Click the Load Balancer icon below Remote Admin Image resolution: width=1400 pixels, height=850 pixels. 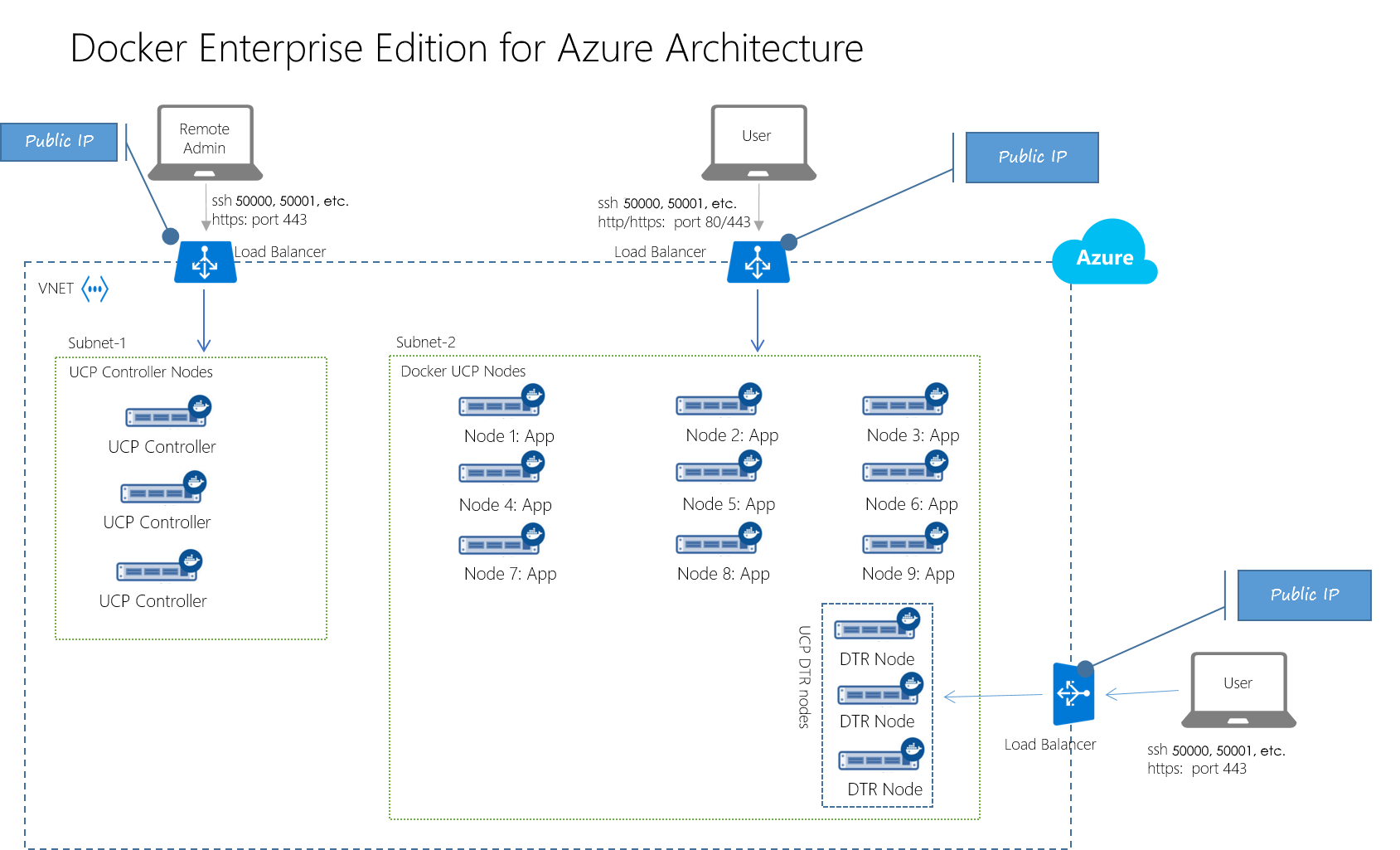205,262
